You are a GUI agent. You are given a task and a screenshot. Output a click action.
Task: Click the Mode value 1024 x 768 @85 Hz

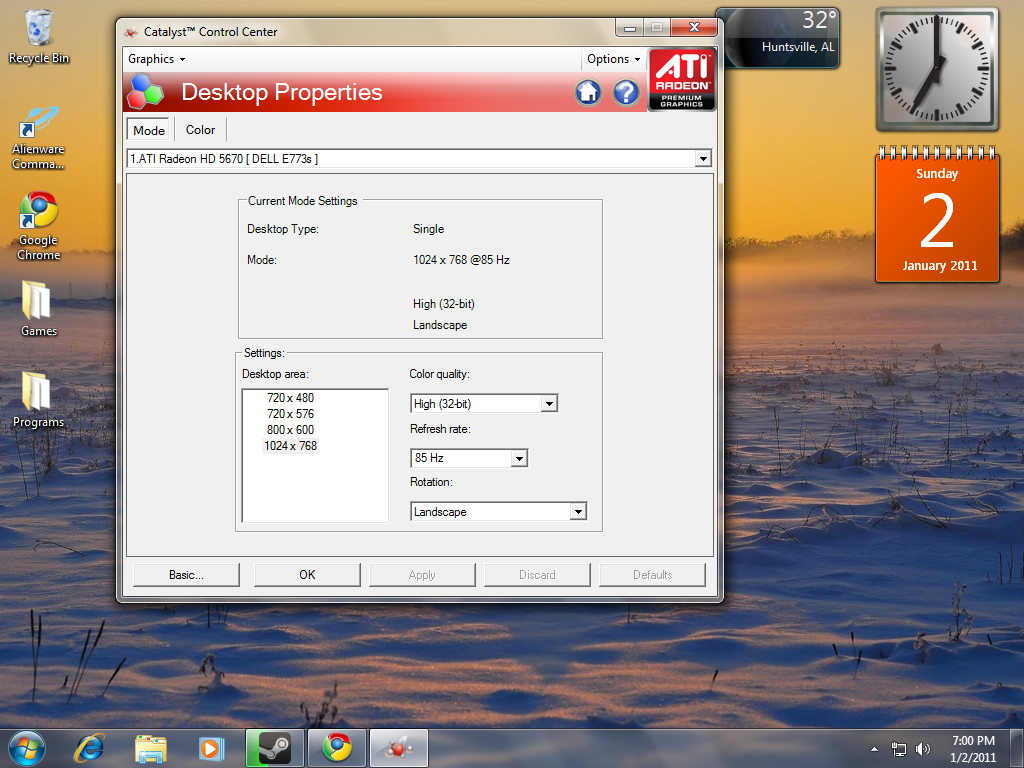point(461,260)
